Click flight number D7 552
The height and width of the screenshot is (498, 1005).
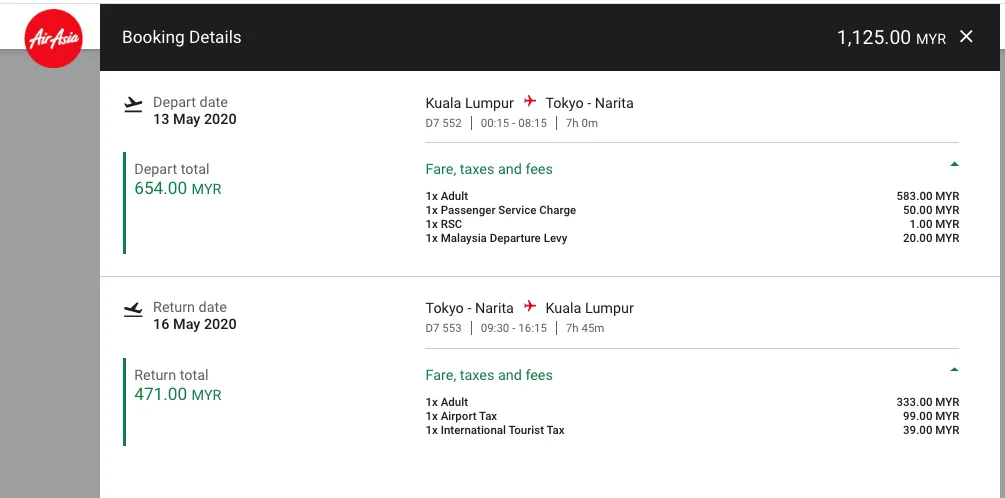click(444, 123)
